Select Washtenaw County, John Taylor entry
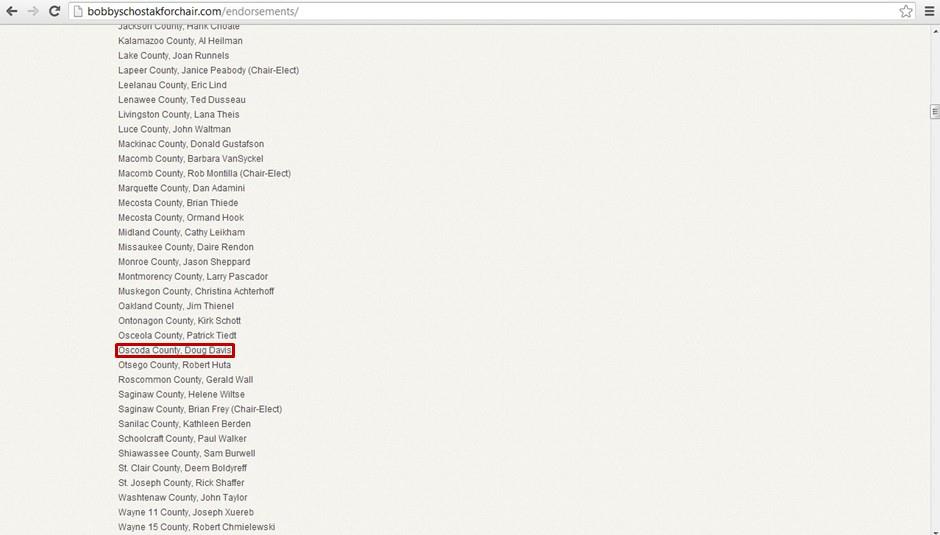The width and height of the screenshot is (940, 535). (182, 497)
